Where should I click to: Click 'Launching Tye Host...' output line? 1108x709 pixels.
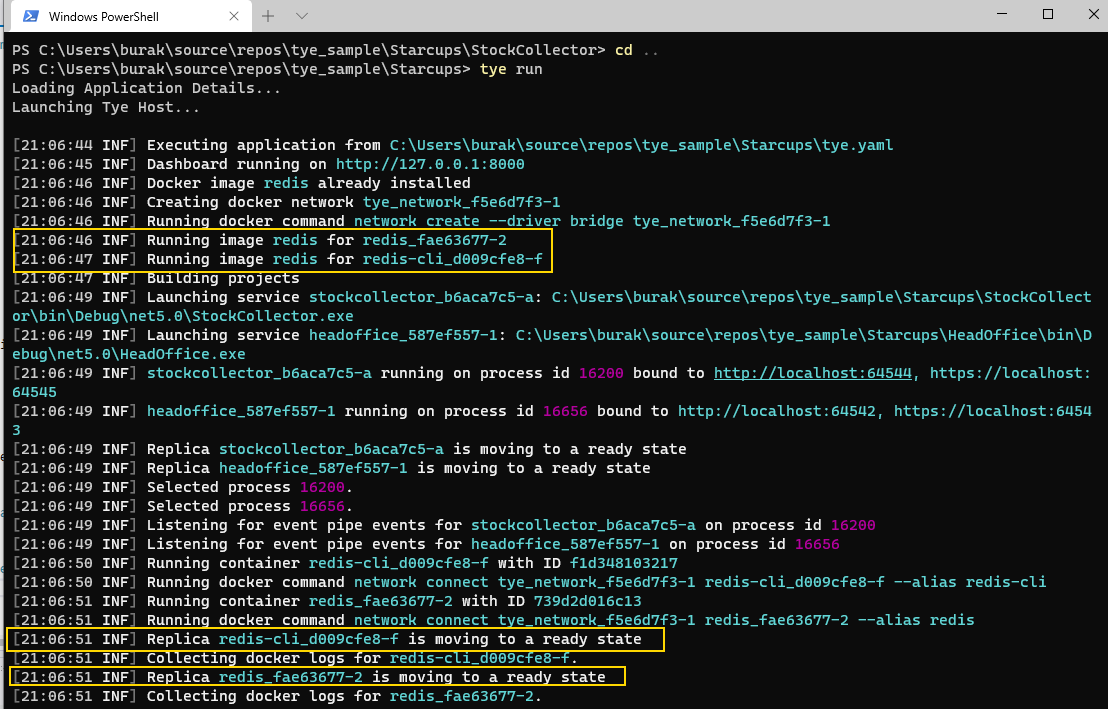pos(106,107)
